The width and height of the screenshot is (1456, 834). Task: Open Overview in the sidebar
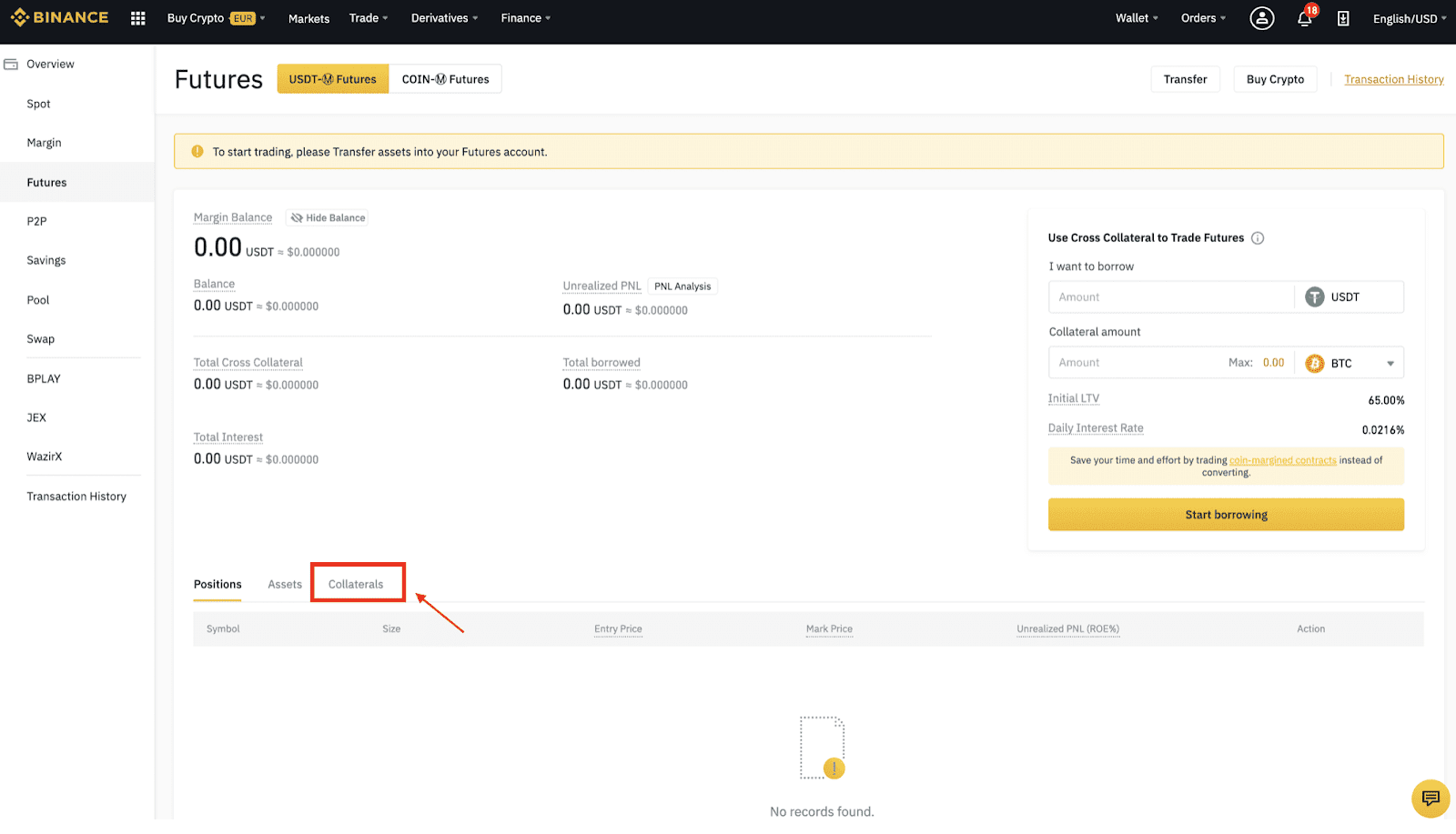pos(50,65)
